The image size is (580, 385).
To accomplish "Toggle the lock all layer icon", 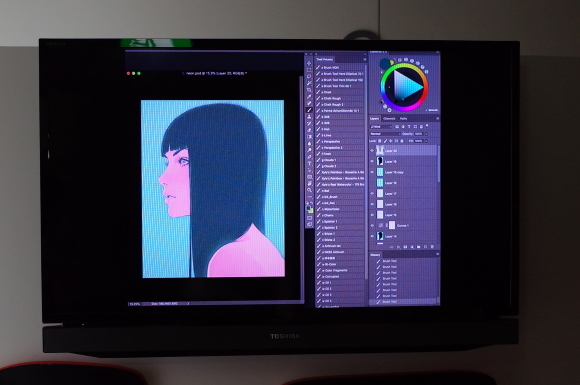I will click(402, 141).
